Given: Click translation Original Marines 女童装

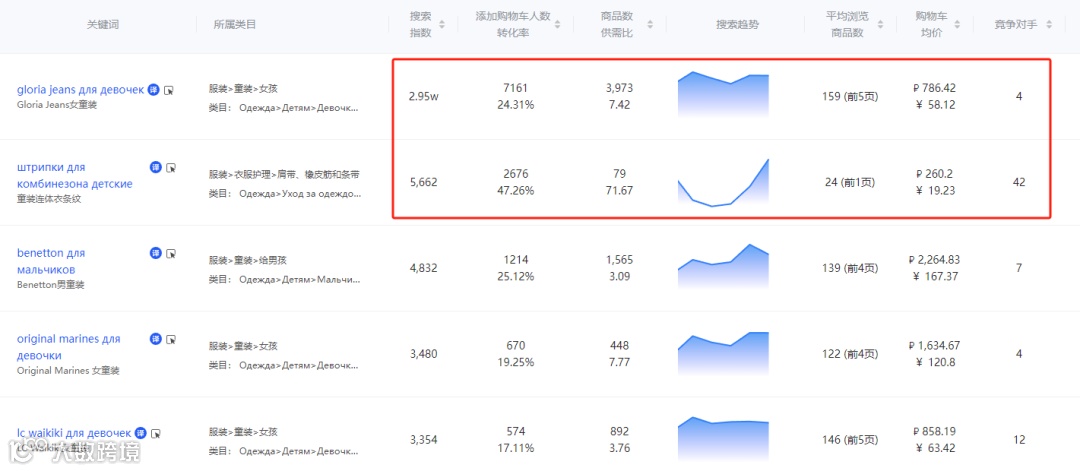Looking at the screenshot, I should (68, 370).
